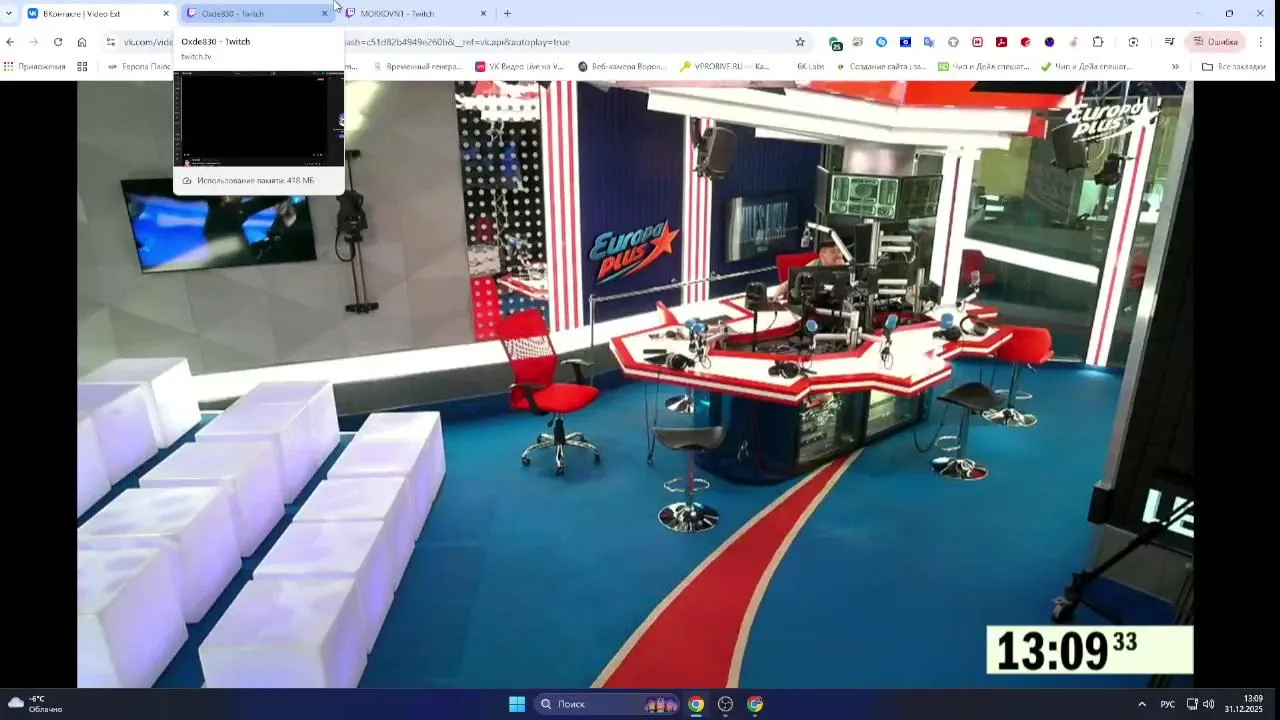This screenshot has width=1280, height=720.
Task: Switch the РУС input language
Action: [x=1167, y=704]
